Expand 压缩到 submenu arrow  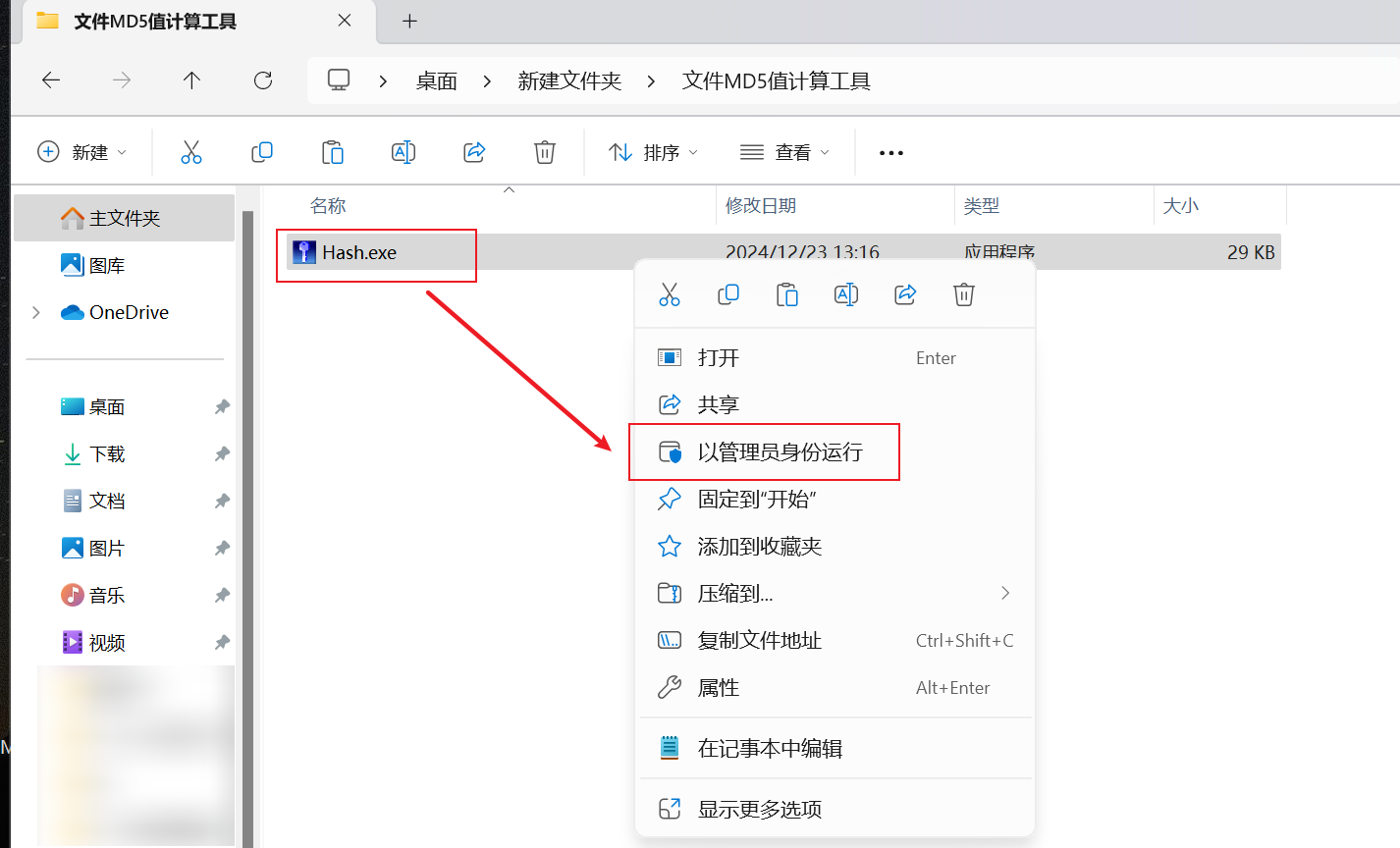1005,593
